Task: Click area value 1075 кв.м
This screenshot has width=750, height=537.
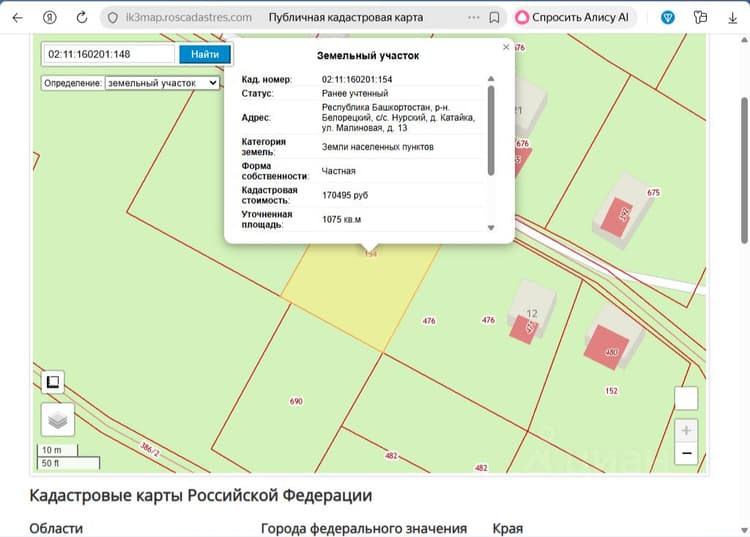Action: click(342, 219)
